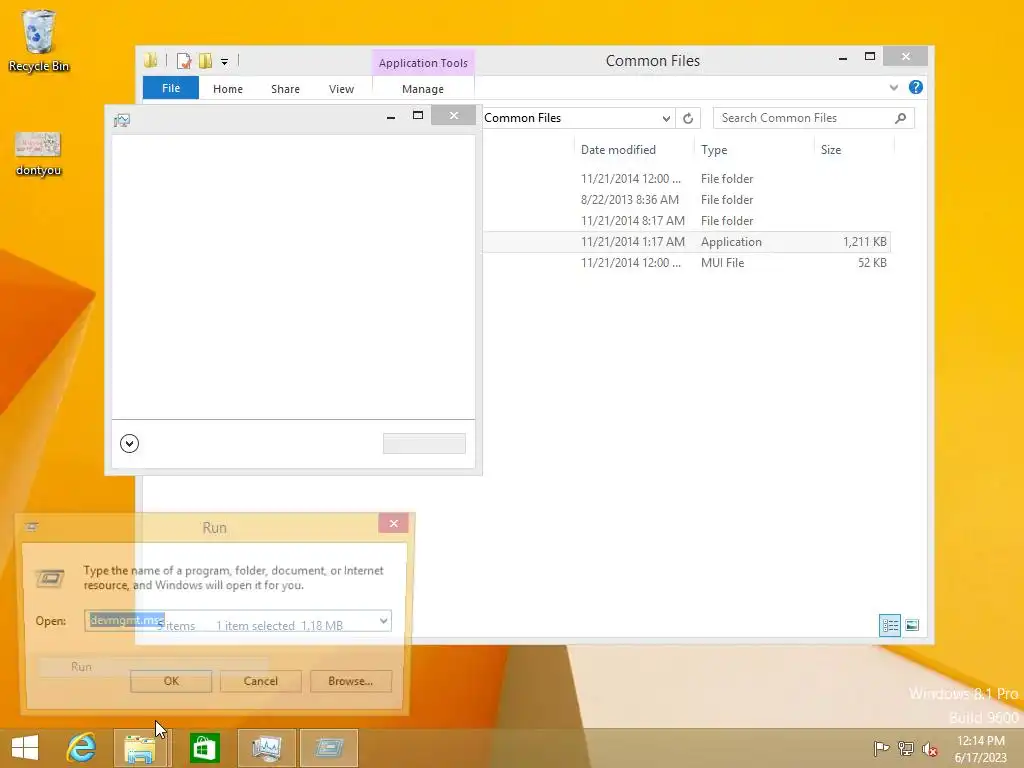1024x768 pixels.
Task: Click New Folder quick access toolbar icon
Action: [205, 61]
